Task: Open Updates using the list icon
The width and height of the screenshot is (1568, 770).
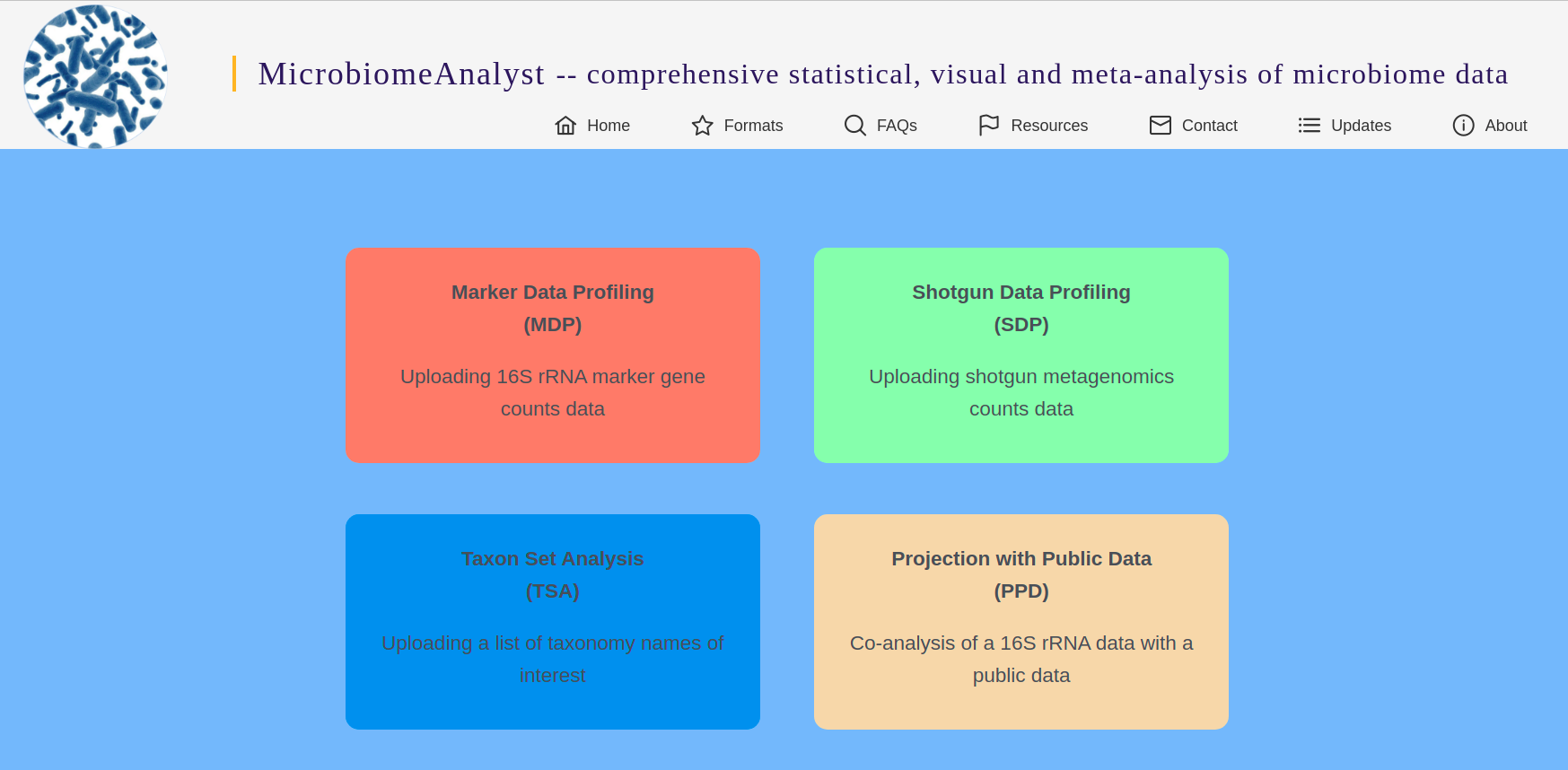Action: click(1309, 126)
